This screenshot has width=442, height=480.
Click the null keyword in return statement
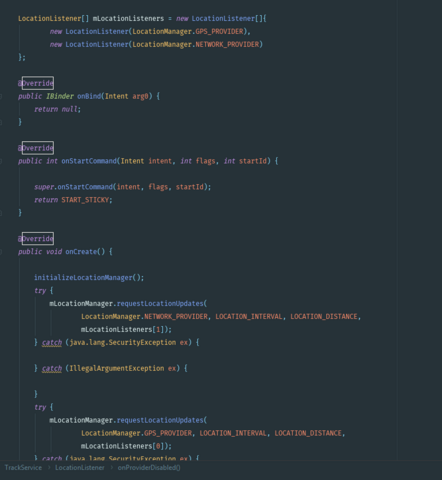(x=69, y=109)
